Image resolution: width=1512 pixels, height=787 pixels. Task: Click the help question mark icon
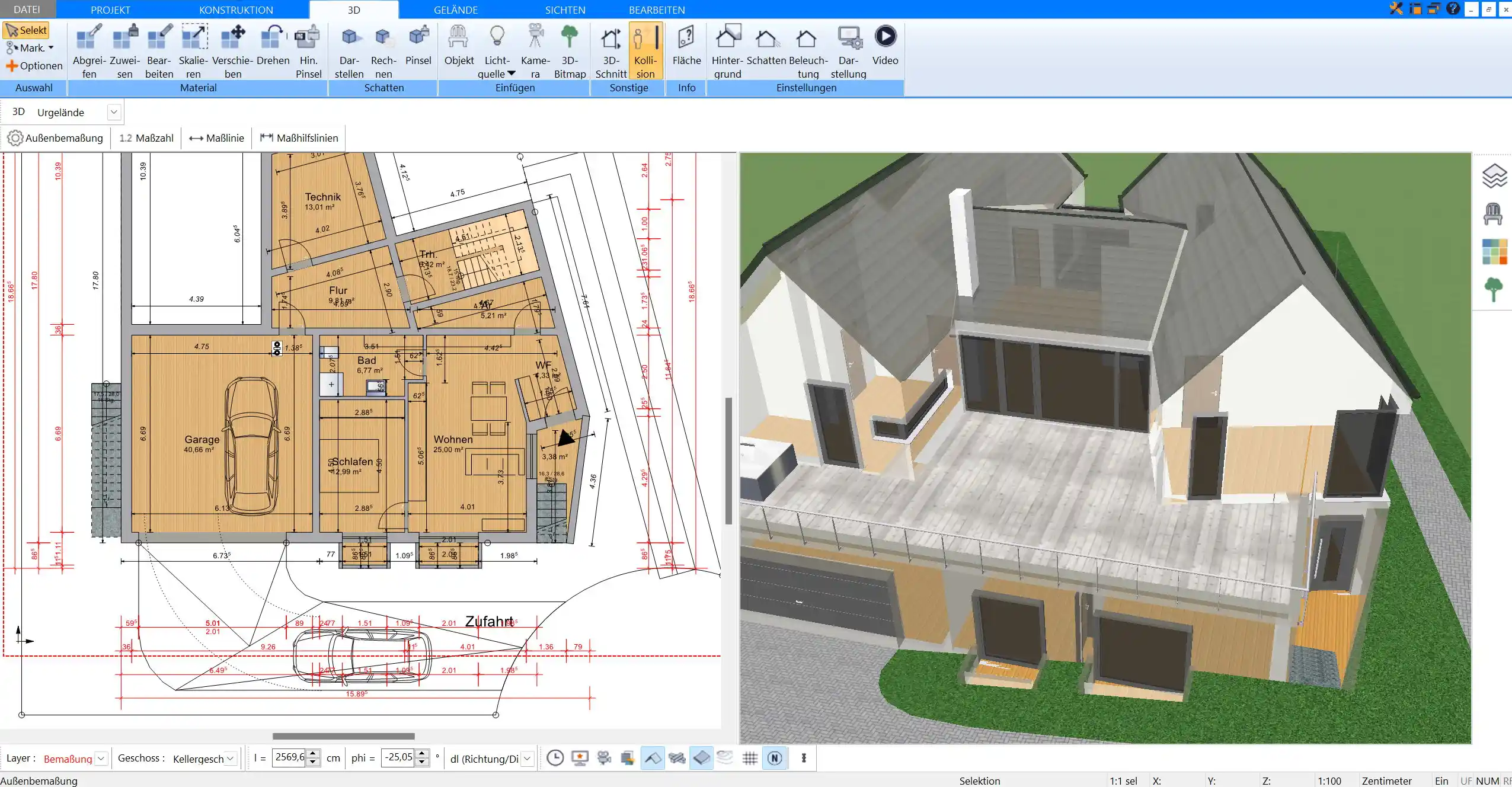click(1452, 8)
